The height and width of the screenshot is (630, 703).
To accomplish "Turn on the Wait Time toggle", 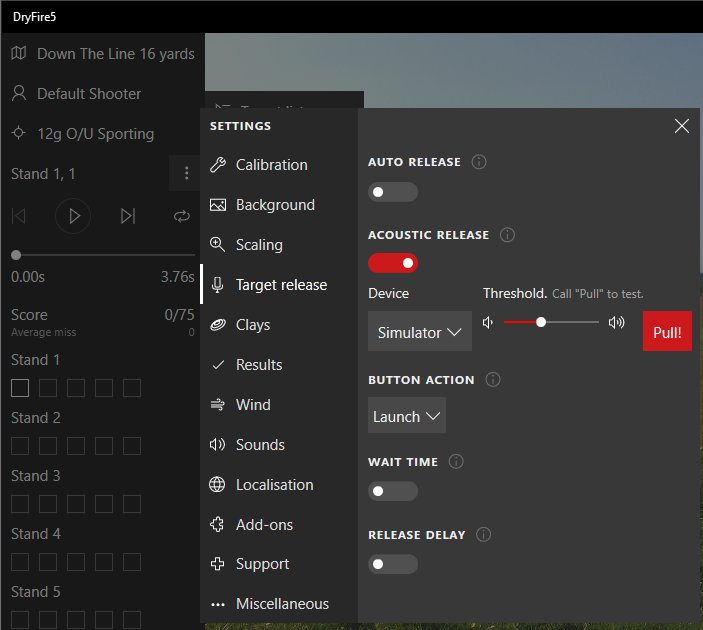I will 392,491.
